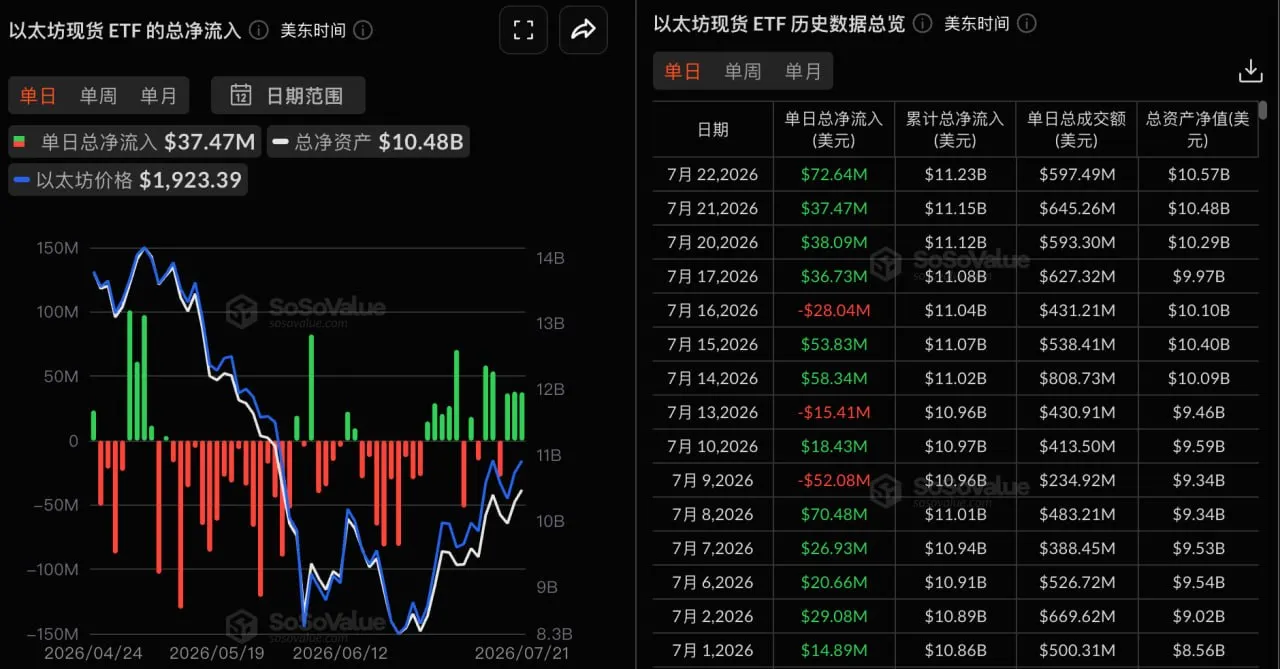Click info icon beside left 美东时间 label
The image size is (1280, 669).
click(x=363, y=30)
